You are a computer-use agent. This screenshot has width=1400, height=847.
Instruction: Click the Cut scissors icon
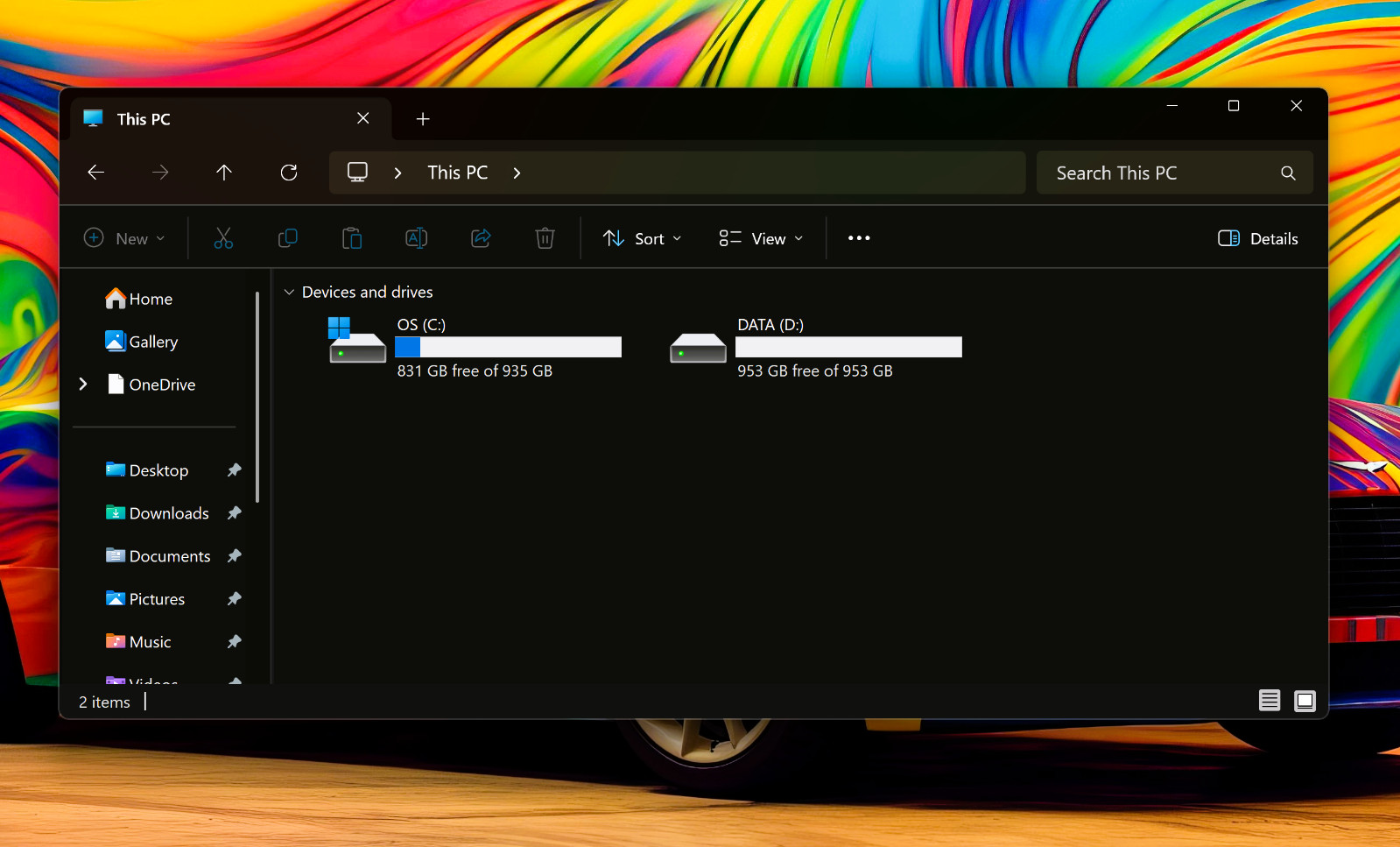(x=223, y=238)
